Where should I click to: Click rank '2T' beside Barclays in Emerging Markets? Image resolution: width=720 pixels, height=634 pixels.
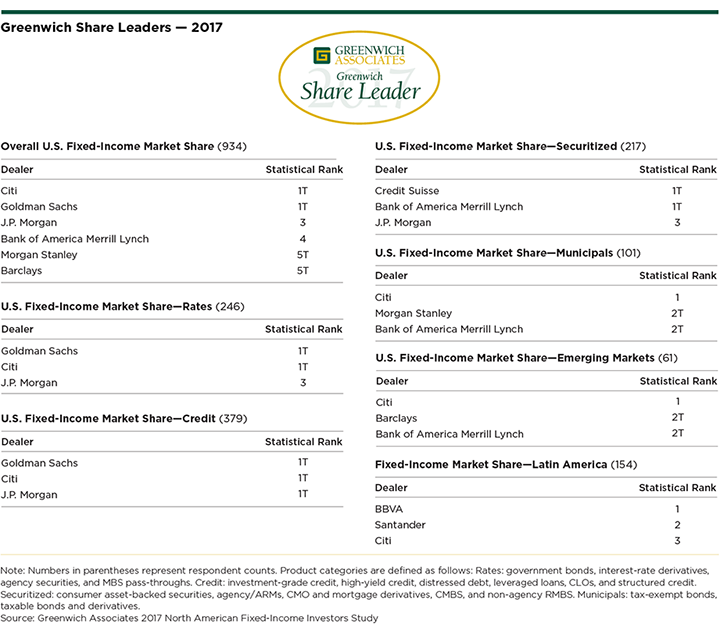click(678, 418)
